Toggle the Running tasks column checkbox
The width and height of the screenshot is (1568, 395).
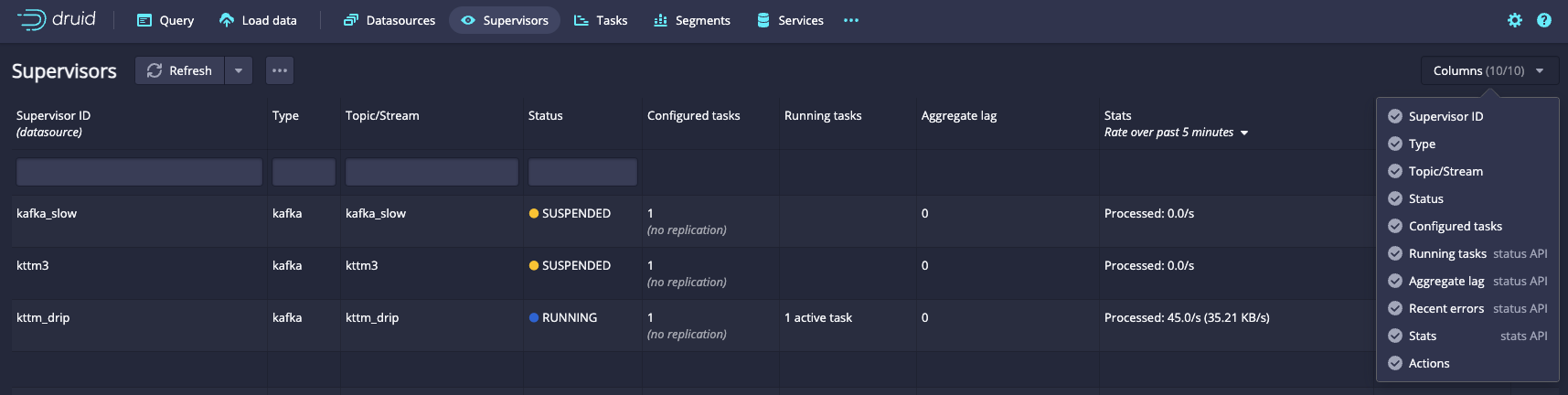[x=1395, y=253]
